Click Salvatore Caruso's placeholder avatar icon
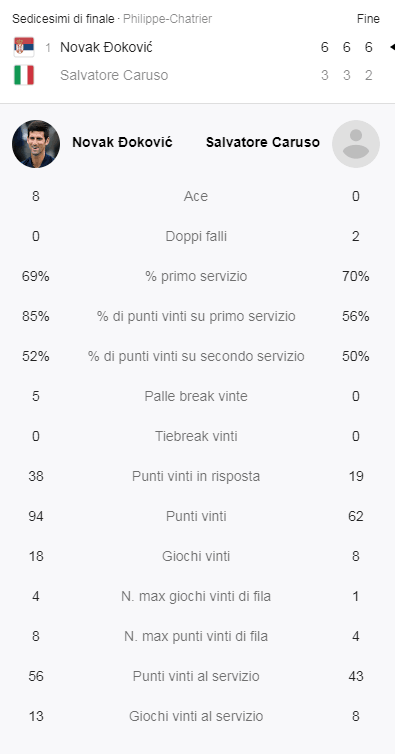395x754 pixels. pyautogui.click(x=356, y=144)
